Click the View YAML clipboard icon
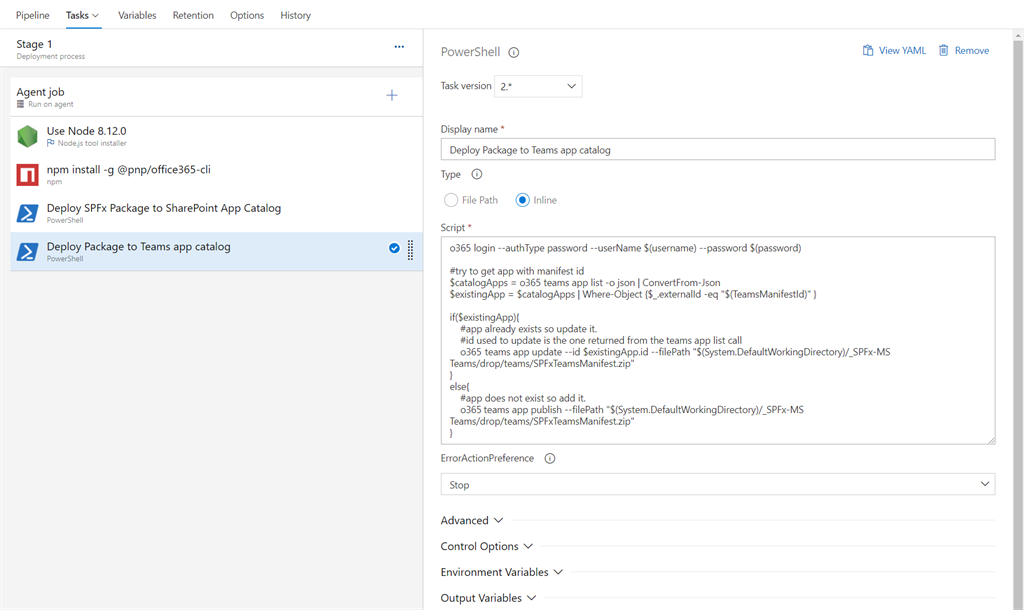 868,50
